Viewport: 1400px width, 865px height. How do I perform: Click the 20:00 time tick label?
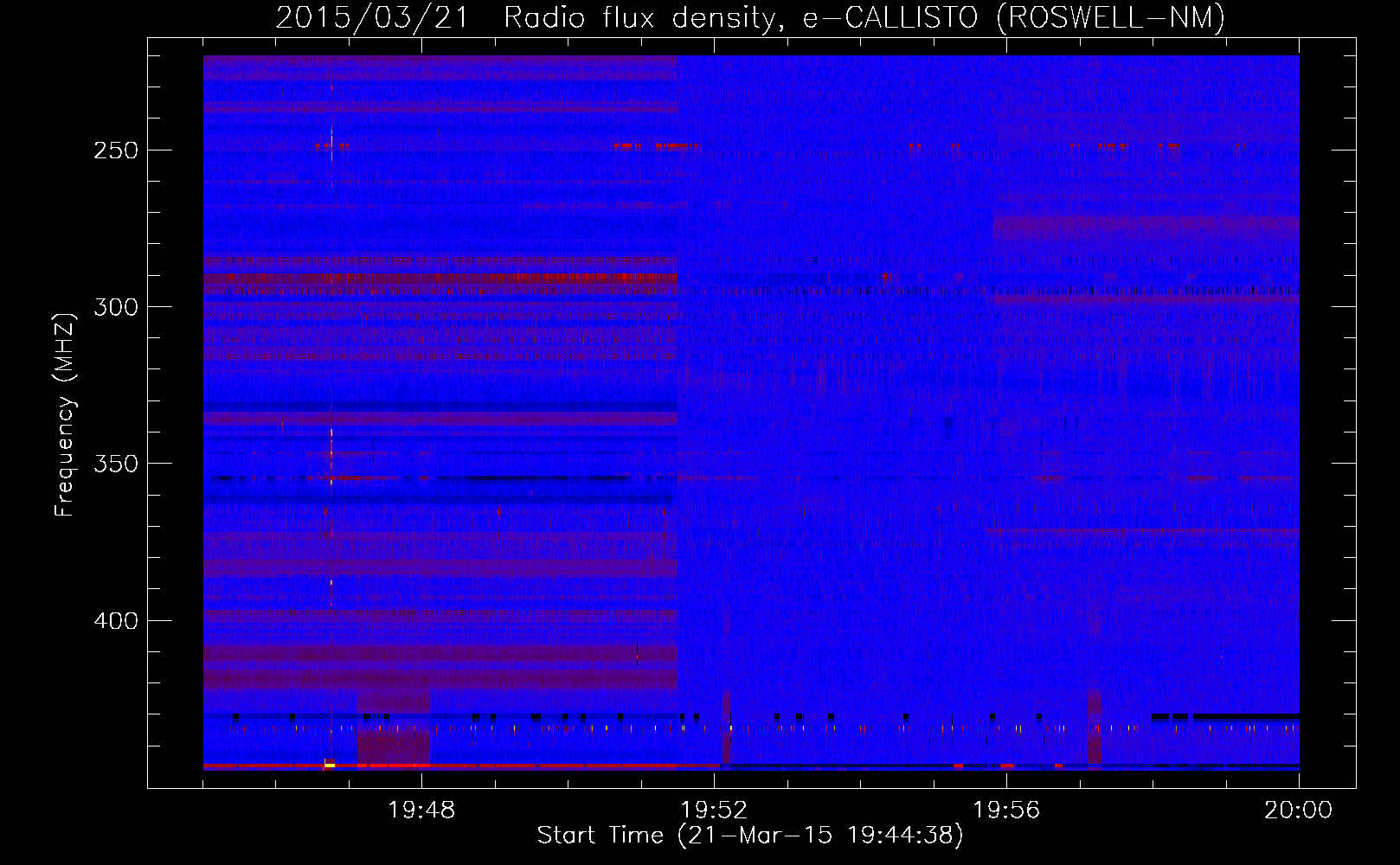[1299, 811]
